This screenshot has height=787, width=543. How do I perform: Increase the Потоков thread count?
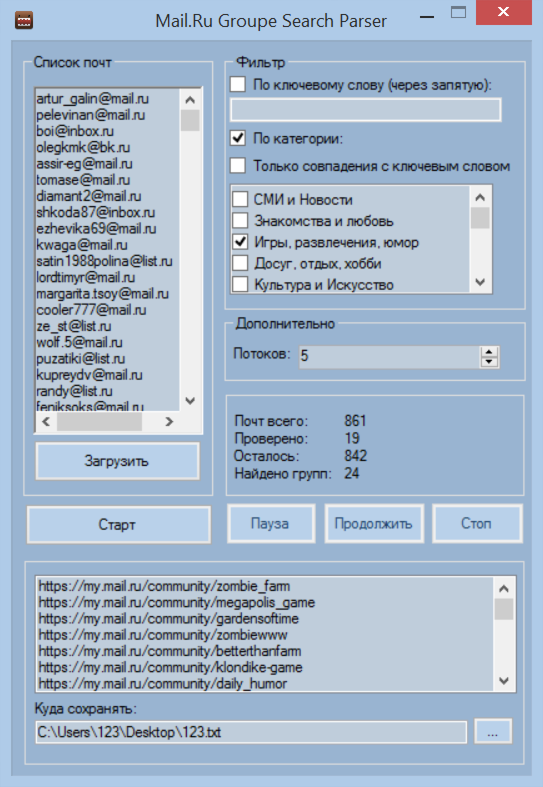click(x=489, y=351)
